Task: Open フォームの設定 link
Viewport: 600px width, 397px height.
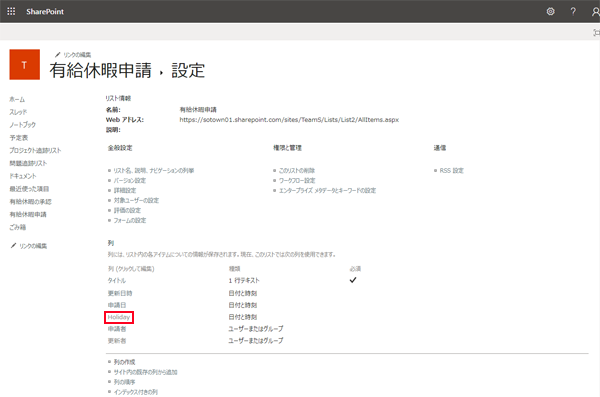Action: pos(130,220)
